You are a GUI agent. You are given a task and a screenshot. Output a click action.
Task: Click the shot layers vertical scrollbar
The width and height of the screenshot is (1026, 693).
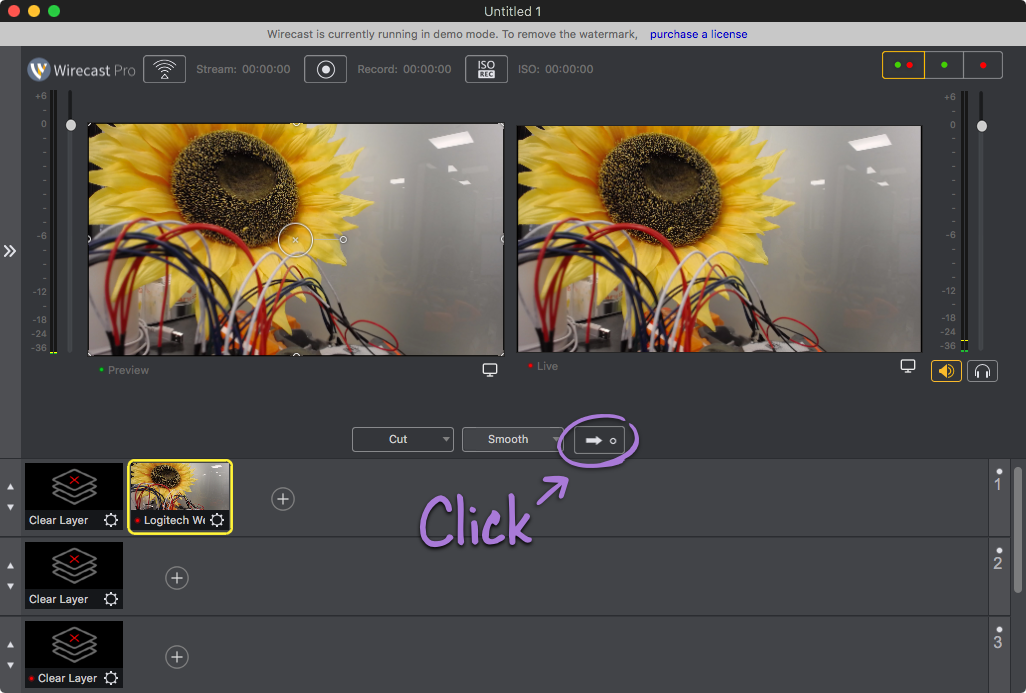click(1017, 530)
